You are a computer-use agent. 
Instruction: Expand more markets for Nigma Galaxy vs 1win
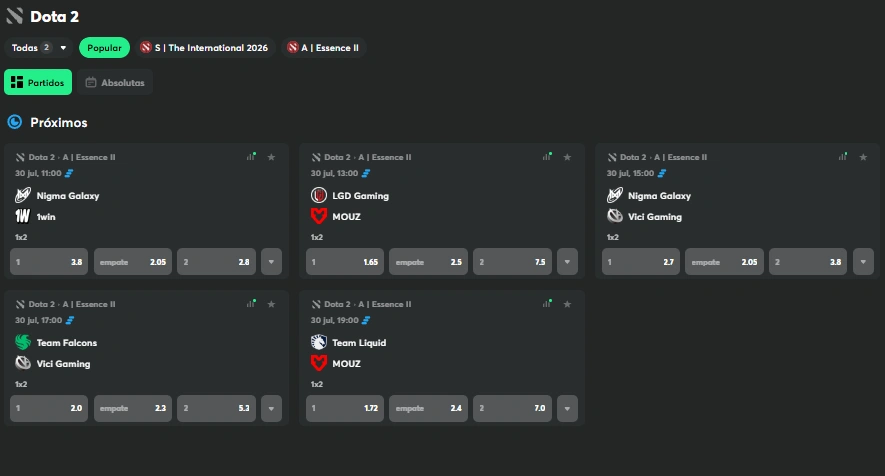[x=271, y=262]
